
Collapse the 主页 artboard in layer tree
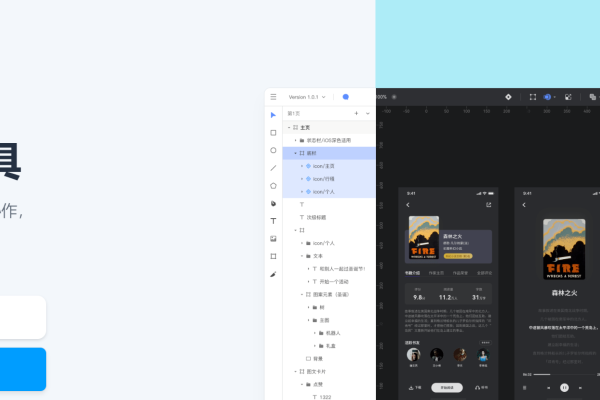coord(289,127)
